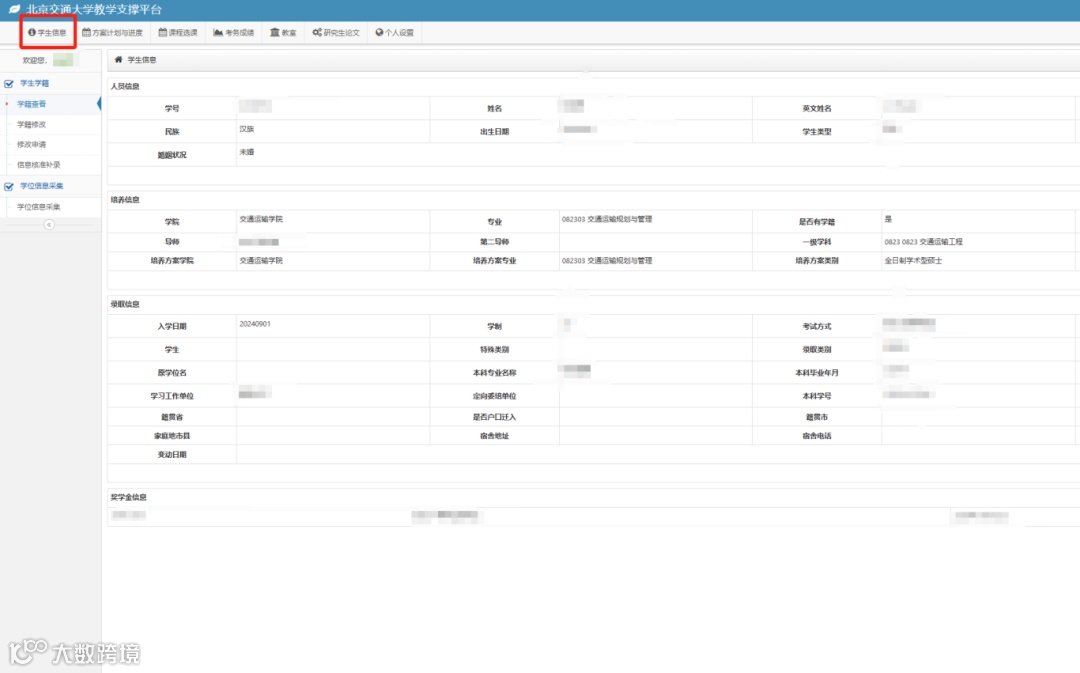Click the 录取类别 field label
1080x673 pixels.
pyautogui.click(x=817, y=349)
